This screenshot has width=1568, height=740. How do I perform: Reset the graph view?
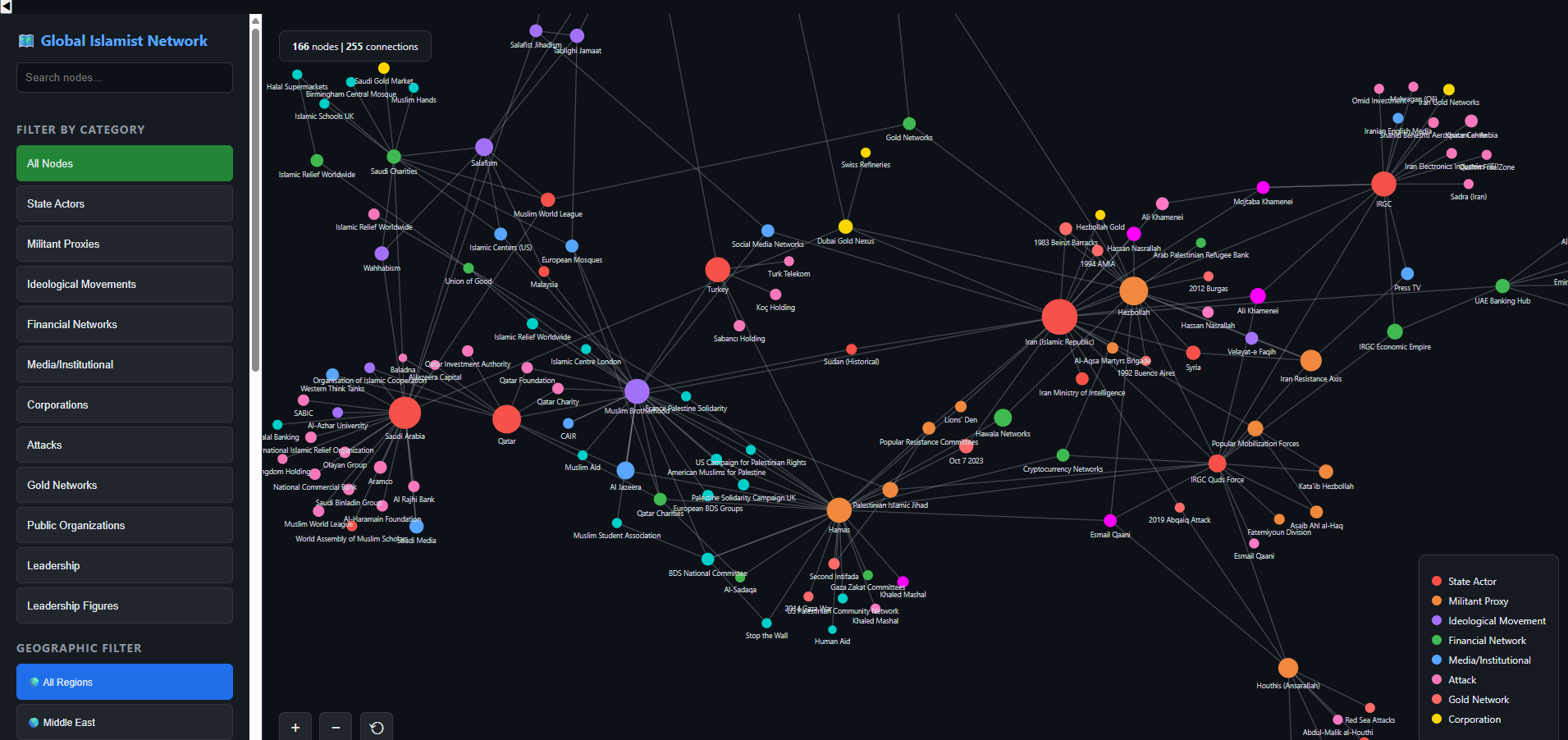[377, 728]
